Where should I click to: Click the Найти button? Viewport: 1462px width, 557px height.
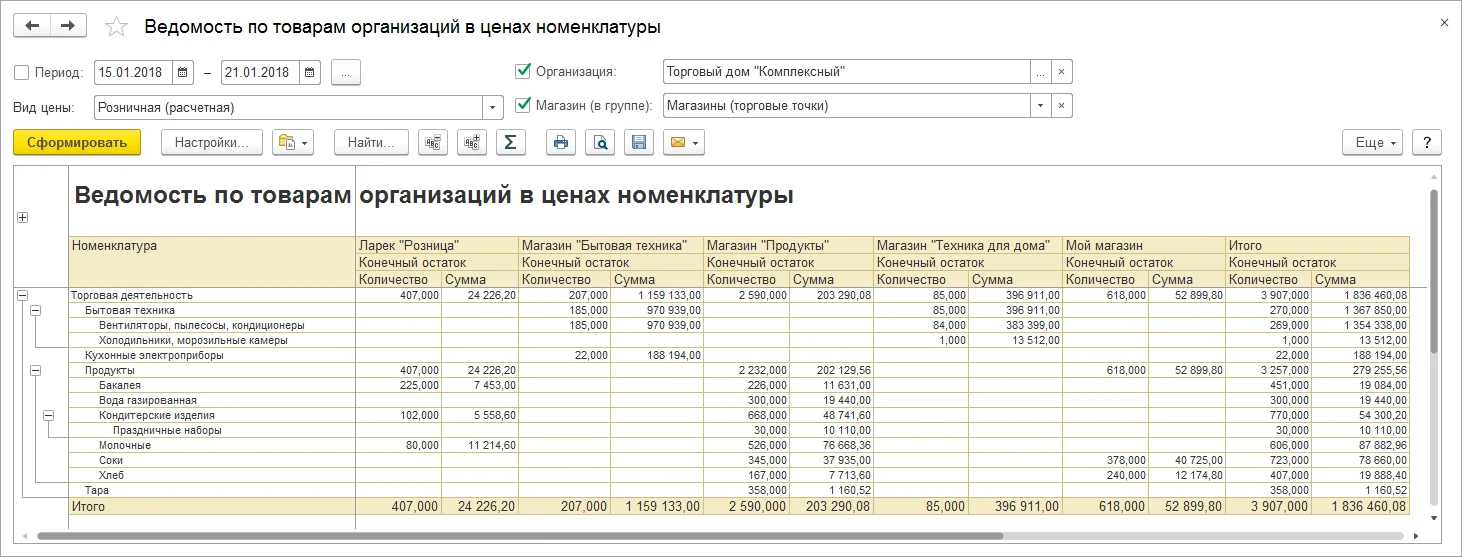point(371,143)
